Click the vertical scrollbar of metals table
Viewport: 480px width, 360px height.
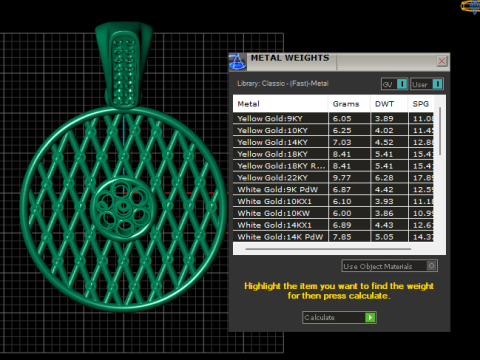[440, 131]
